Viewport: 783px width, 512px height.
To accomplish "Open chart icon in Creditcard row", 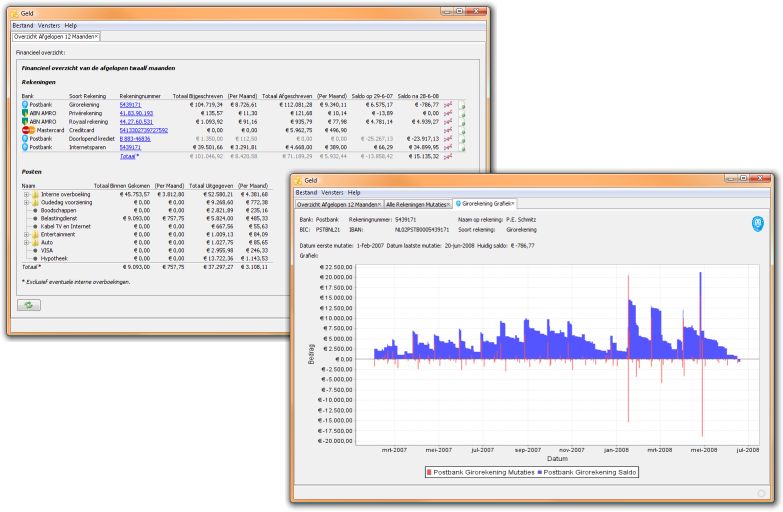I will pos(448,130).
